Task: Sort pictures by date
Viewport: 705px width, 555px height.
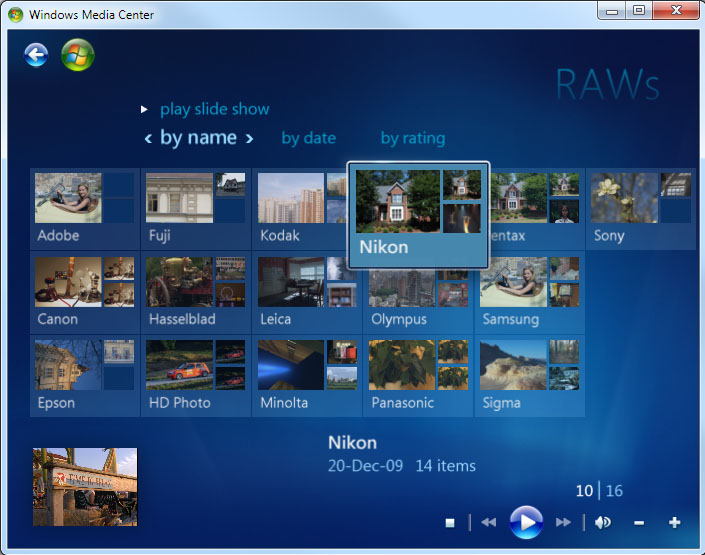Action: tap(308, 138)
